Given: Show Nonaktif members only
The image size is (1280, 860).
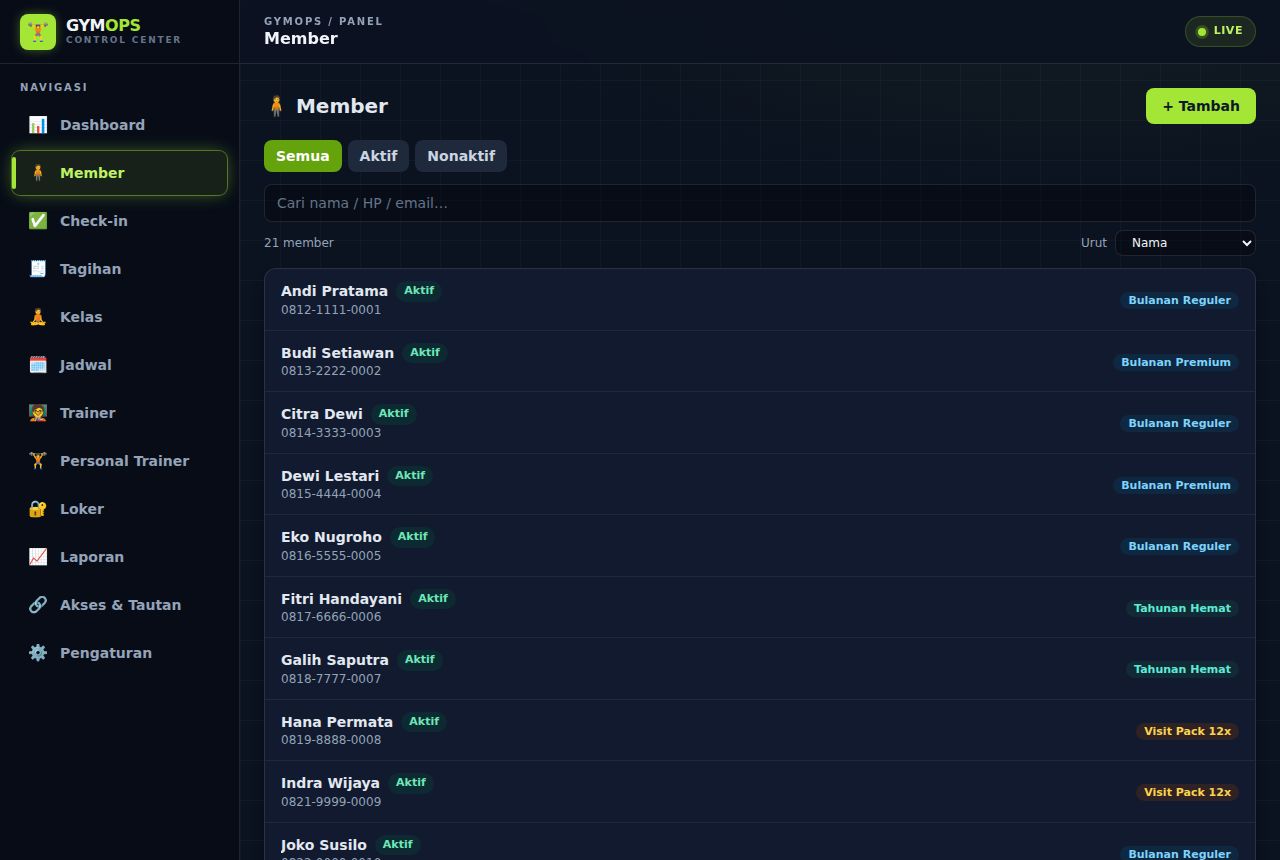Looking at the screenshot, I should coord(461,156).
